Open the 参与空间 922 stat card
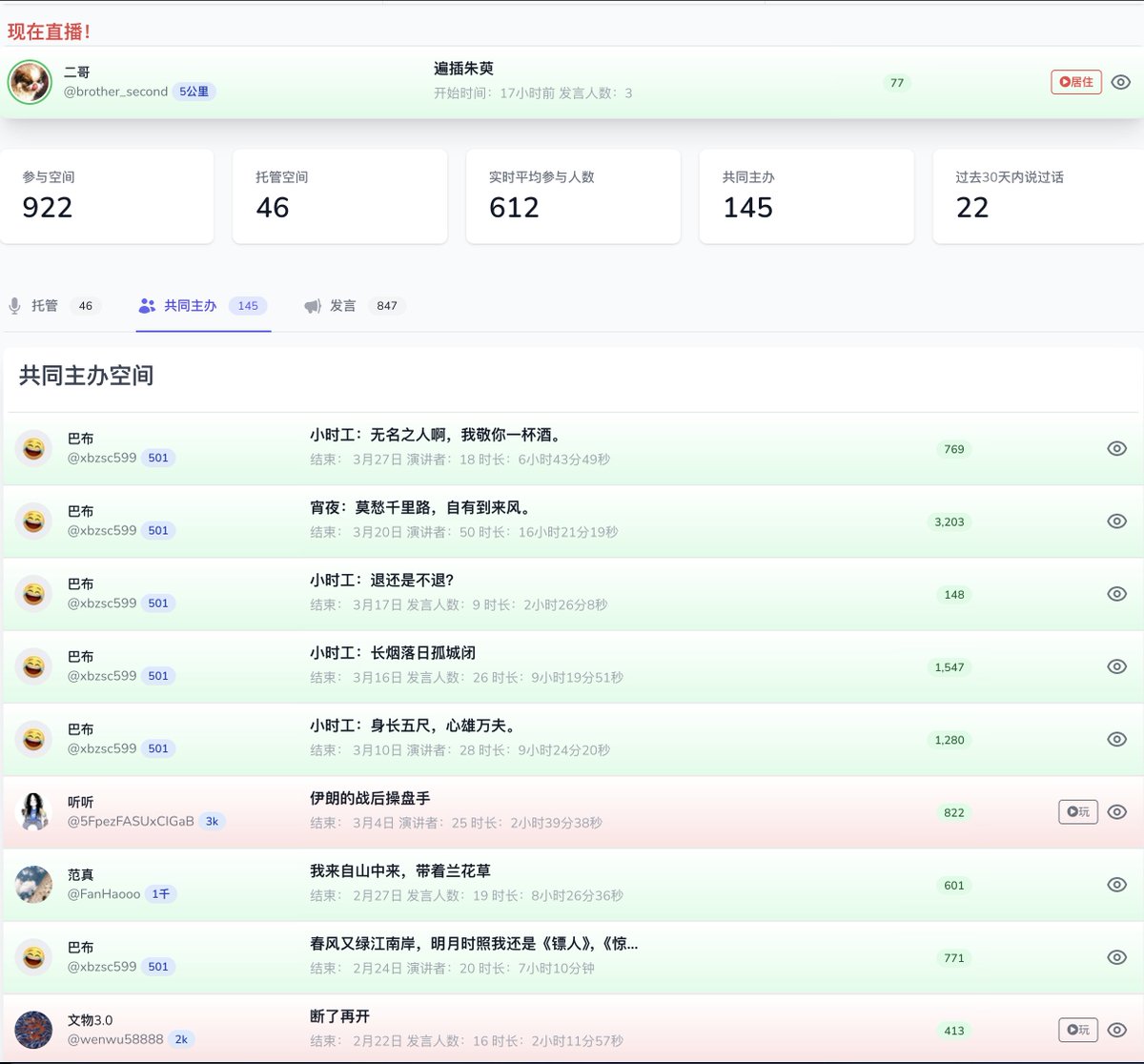 107,195
